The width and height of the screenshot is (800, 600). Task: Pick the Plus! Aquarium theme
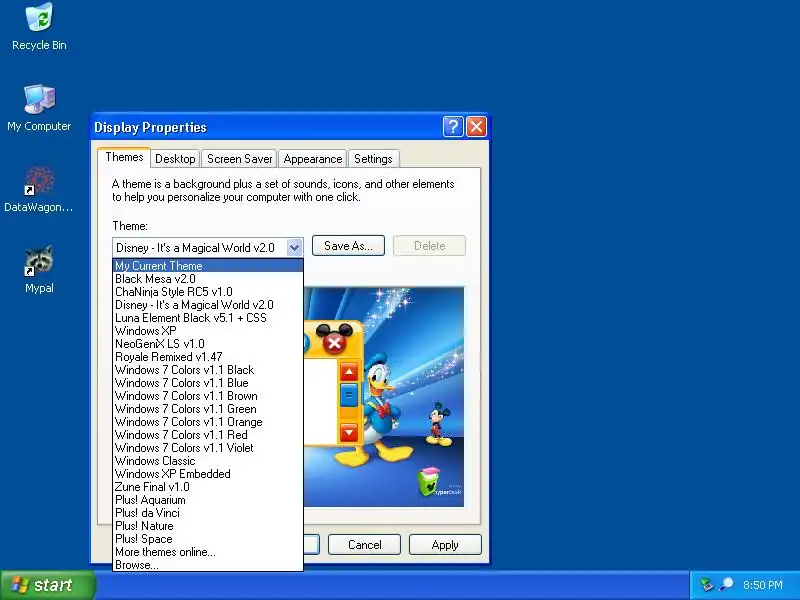208,500
